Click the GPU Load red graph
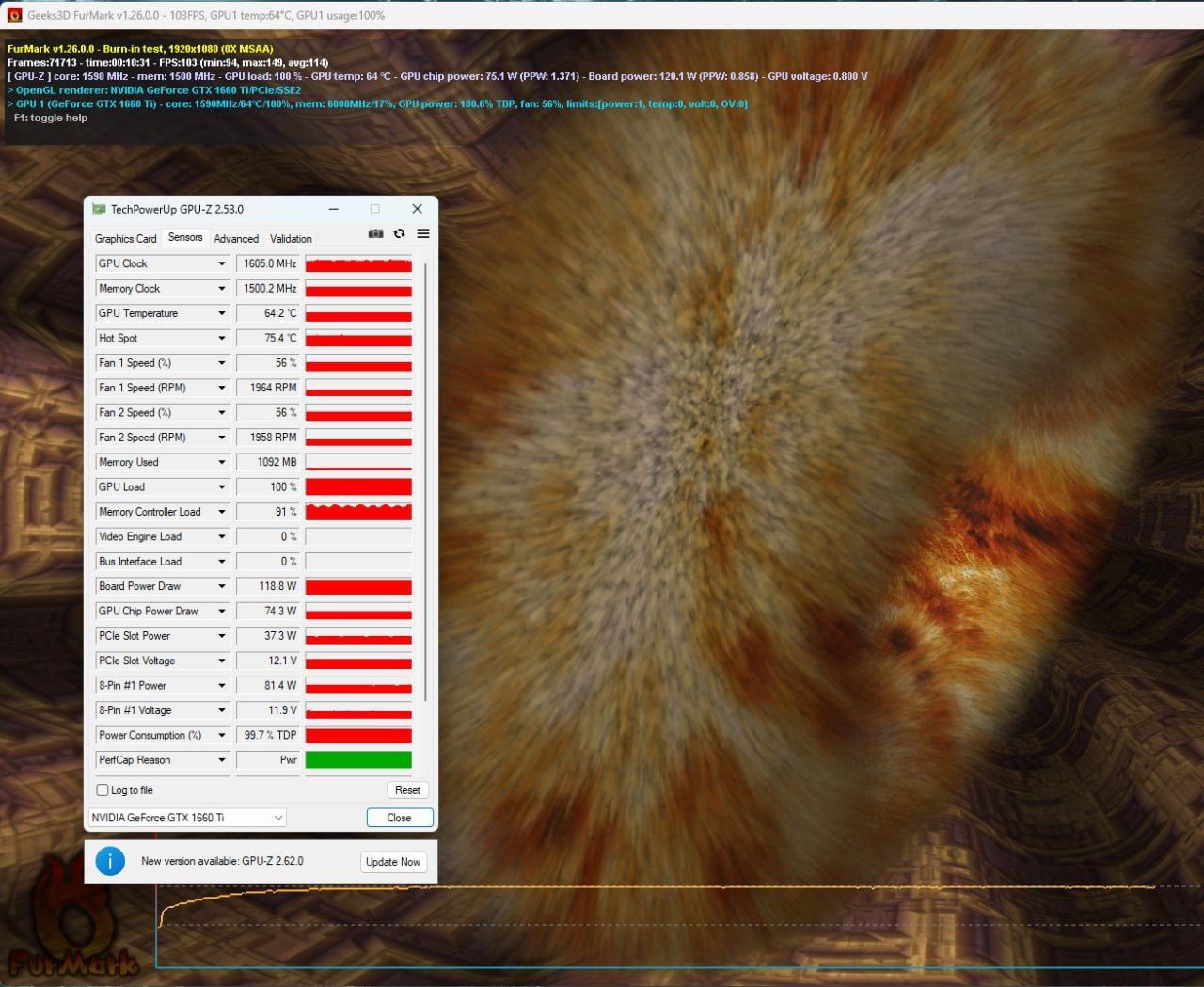The height and width of the screenshot is (987, 1204). click(358, 487)
